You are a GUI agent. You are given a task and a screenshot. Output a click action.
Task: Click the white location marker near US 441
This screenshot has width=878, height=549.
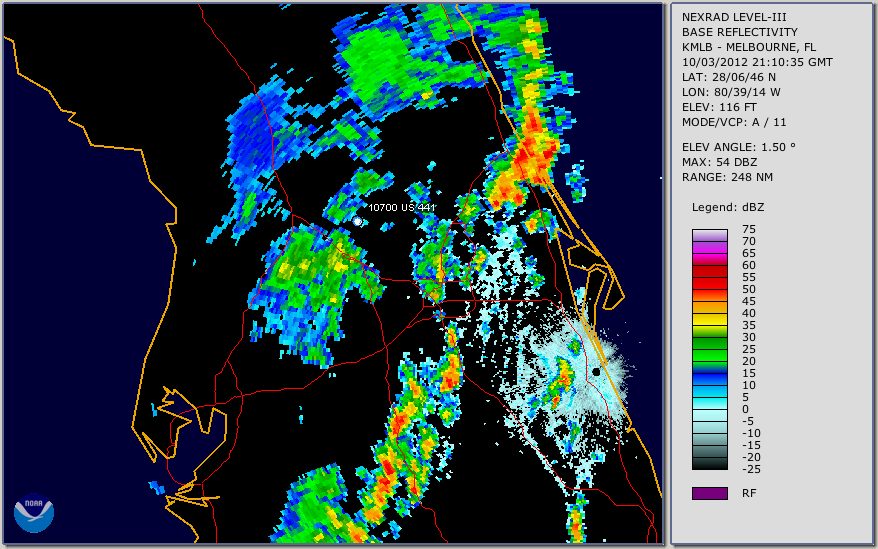click(358, 222)
